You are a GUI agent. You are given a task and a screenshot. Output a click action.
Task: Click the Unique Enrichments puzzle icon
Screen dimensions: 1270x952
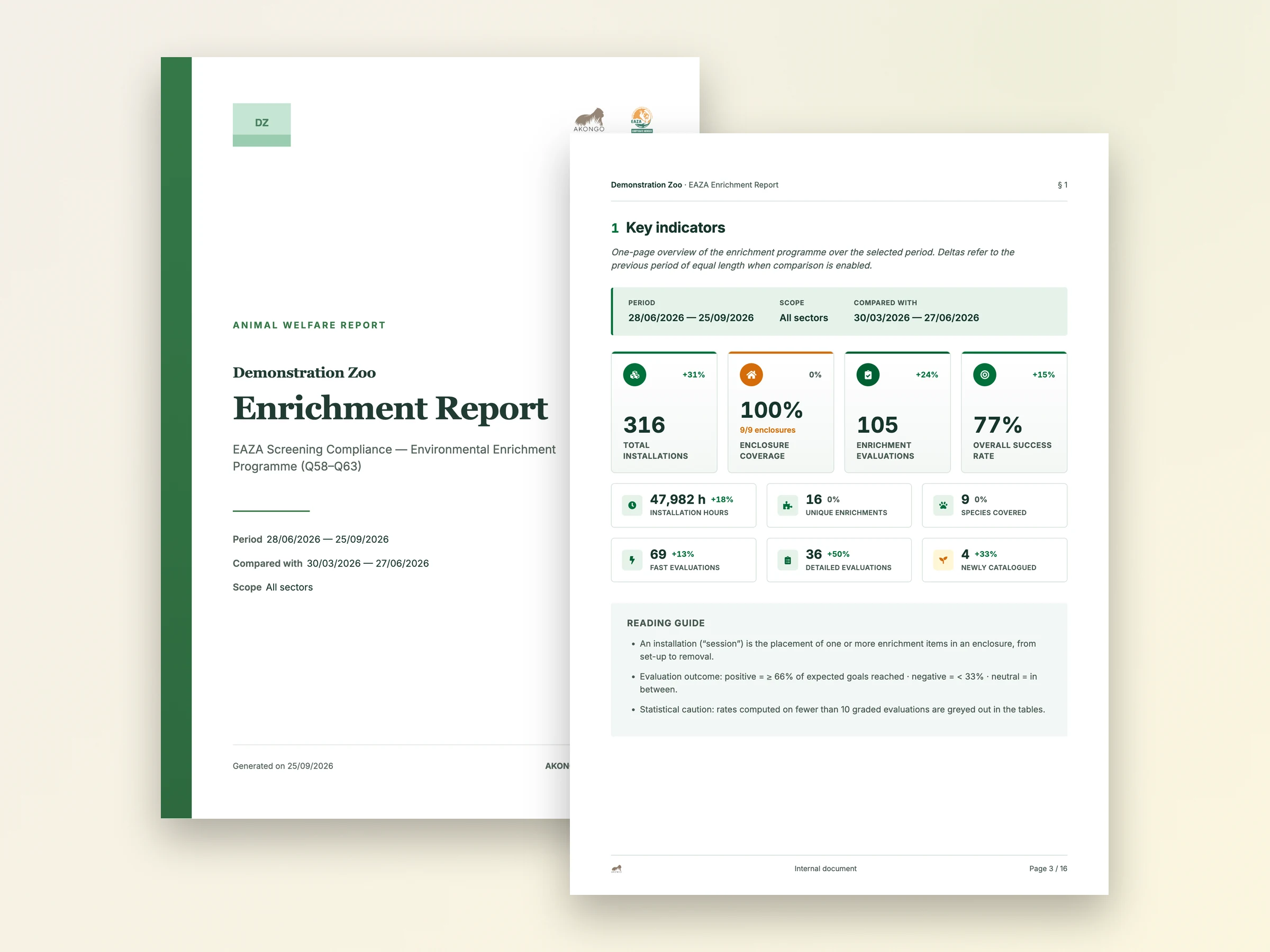(788, 506)
